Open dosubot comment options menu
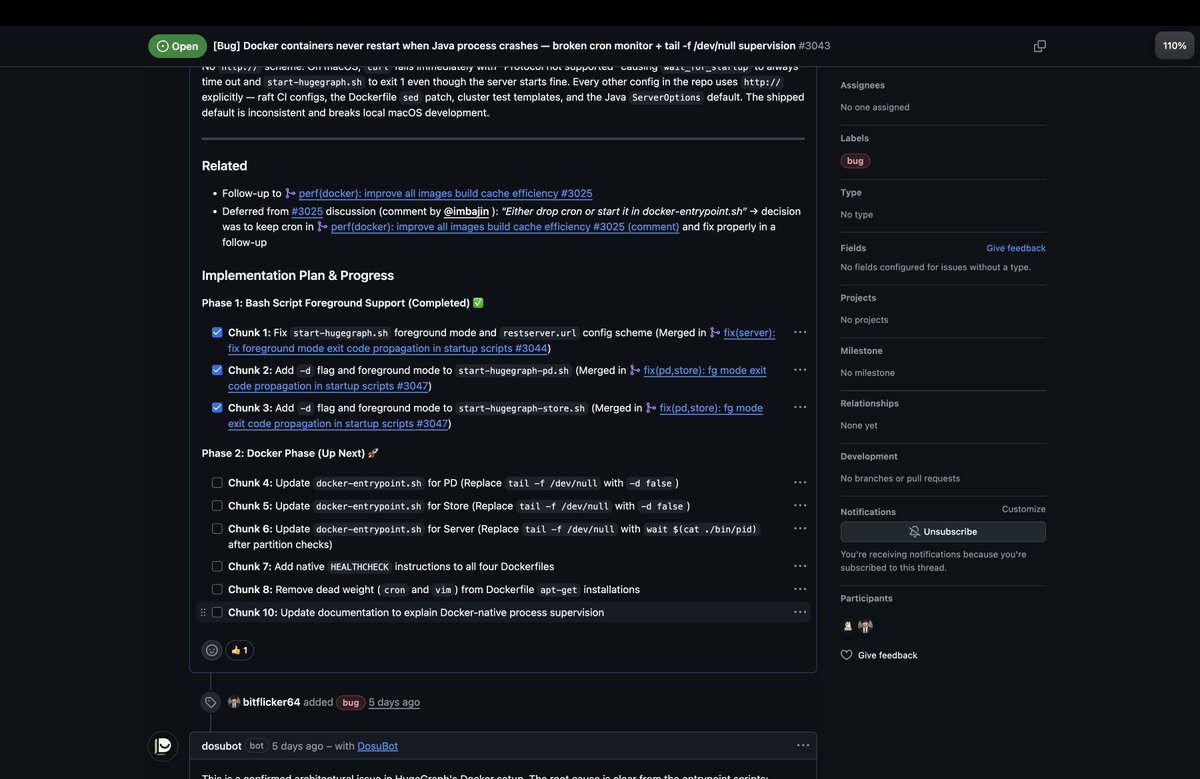This screenshot has height=779, width=1200. click(x=803, y=746)
